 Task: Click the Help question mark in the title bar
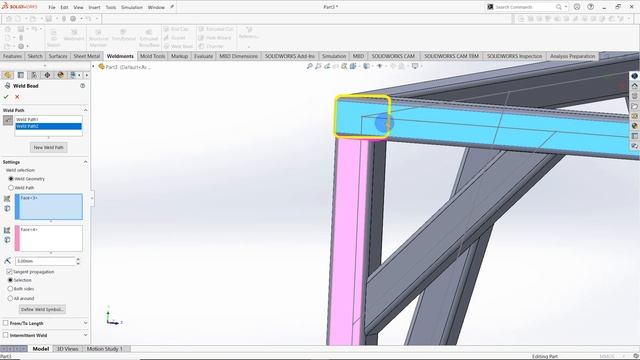[x=590, y=7]
